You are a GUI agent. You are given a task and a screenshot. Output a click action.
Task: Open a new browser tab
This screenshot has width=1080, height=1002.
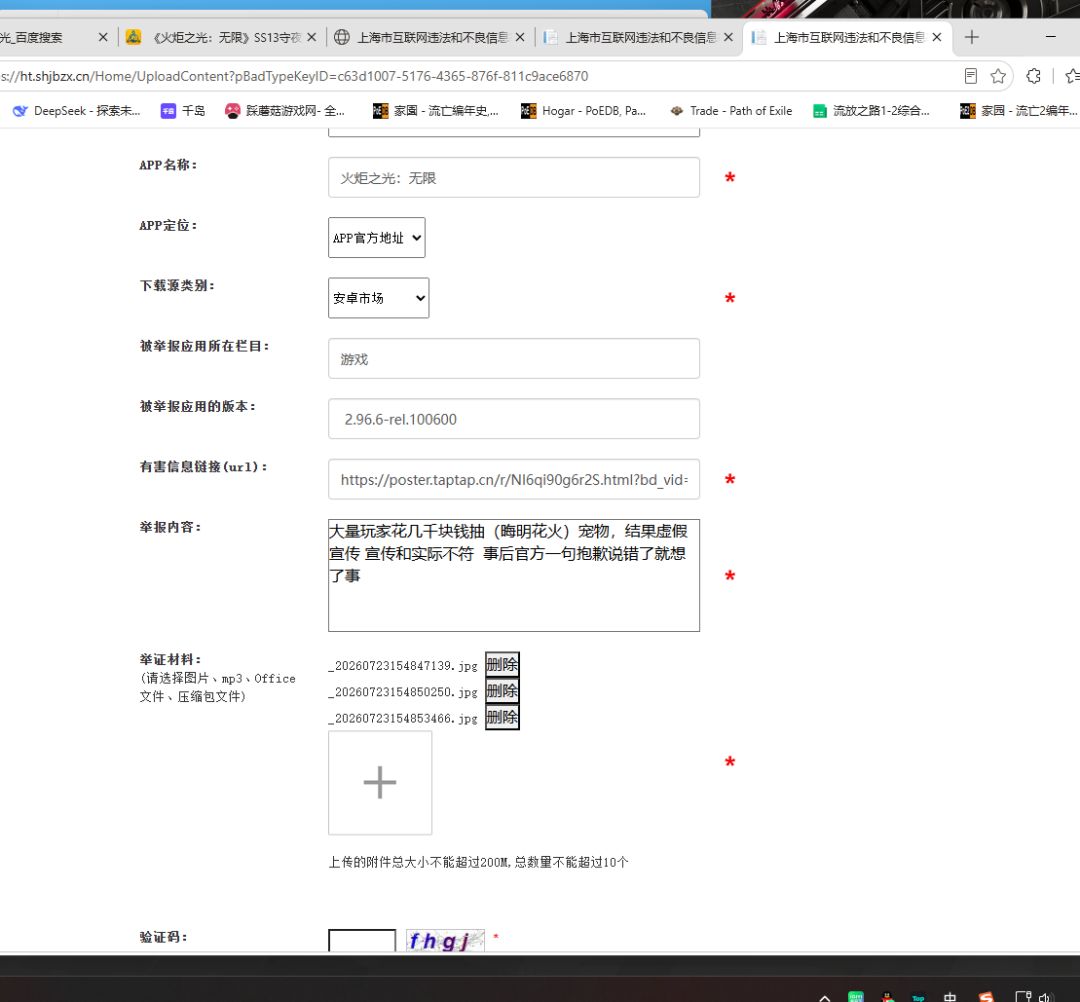click(x=971, y=37)
